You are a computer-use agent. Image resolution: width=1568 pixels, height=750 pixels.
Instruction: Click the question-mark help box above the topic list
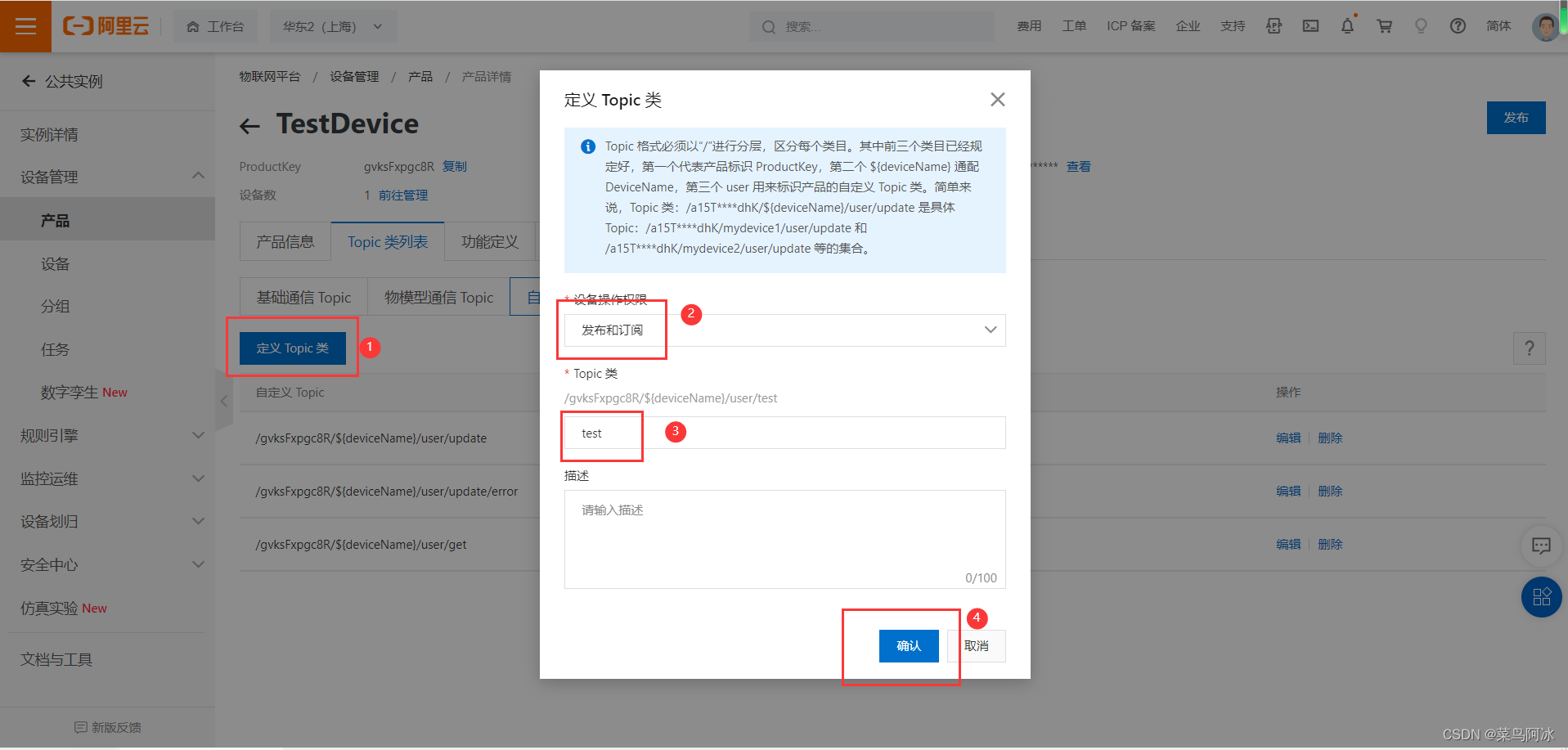point(1529,348)
